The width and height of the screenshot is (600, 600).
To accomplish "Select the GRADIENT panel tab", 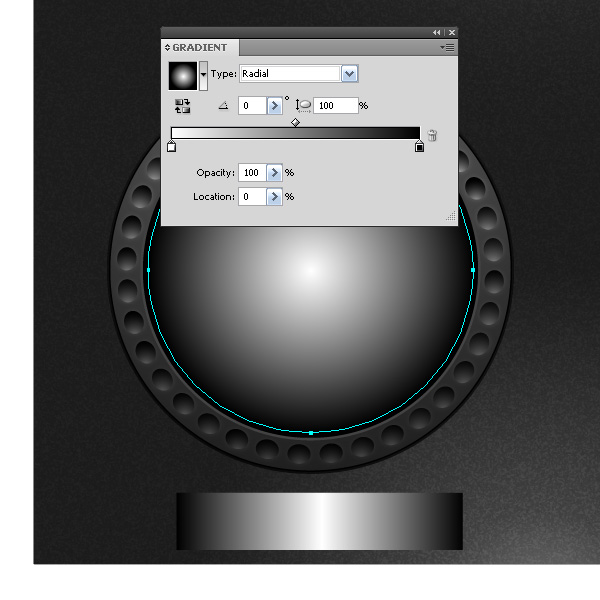I will [x=200, y=47].
